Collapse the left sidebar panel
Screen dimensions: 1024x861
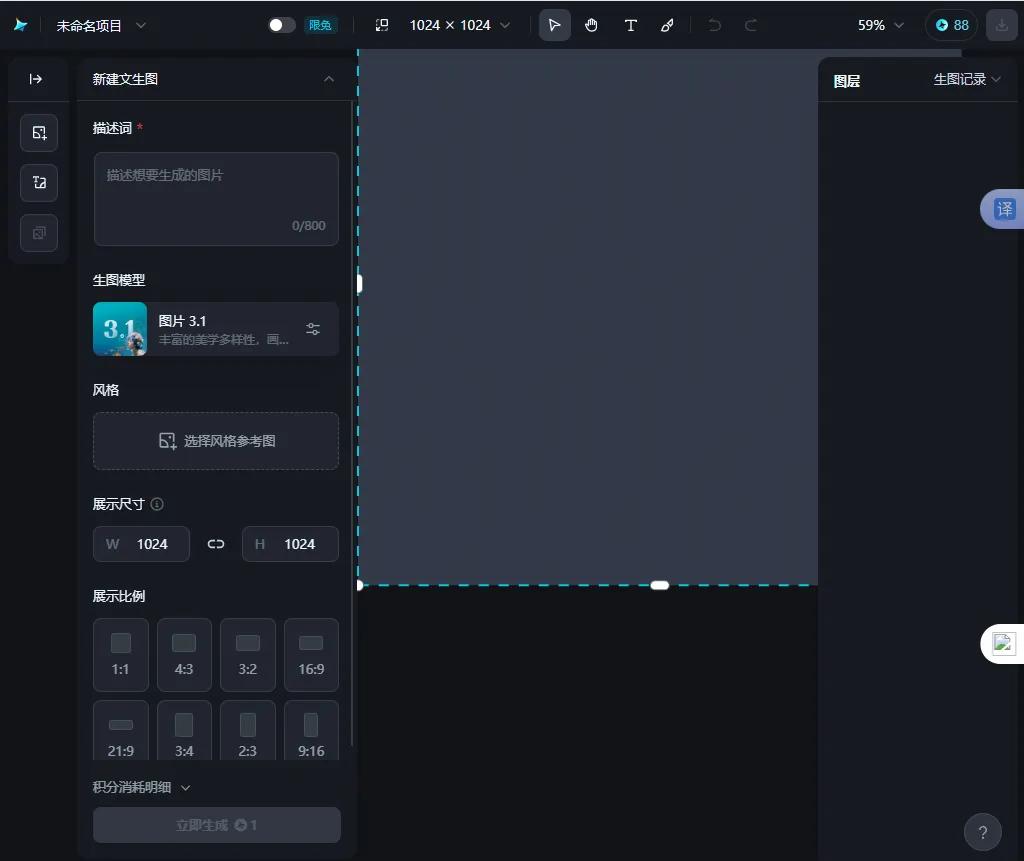click(x=36, y=79)
